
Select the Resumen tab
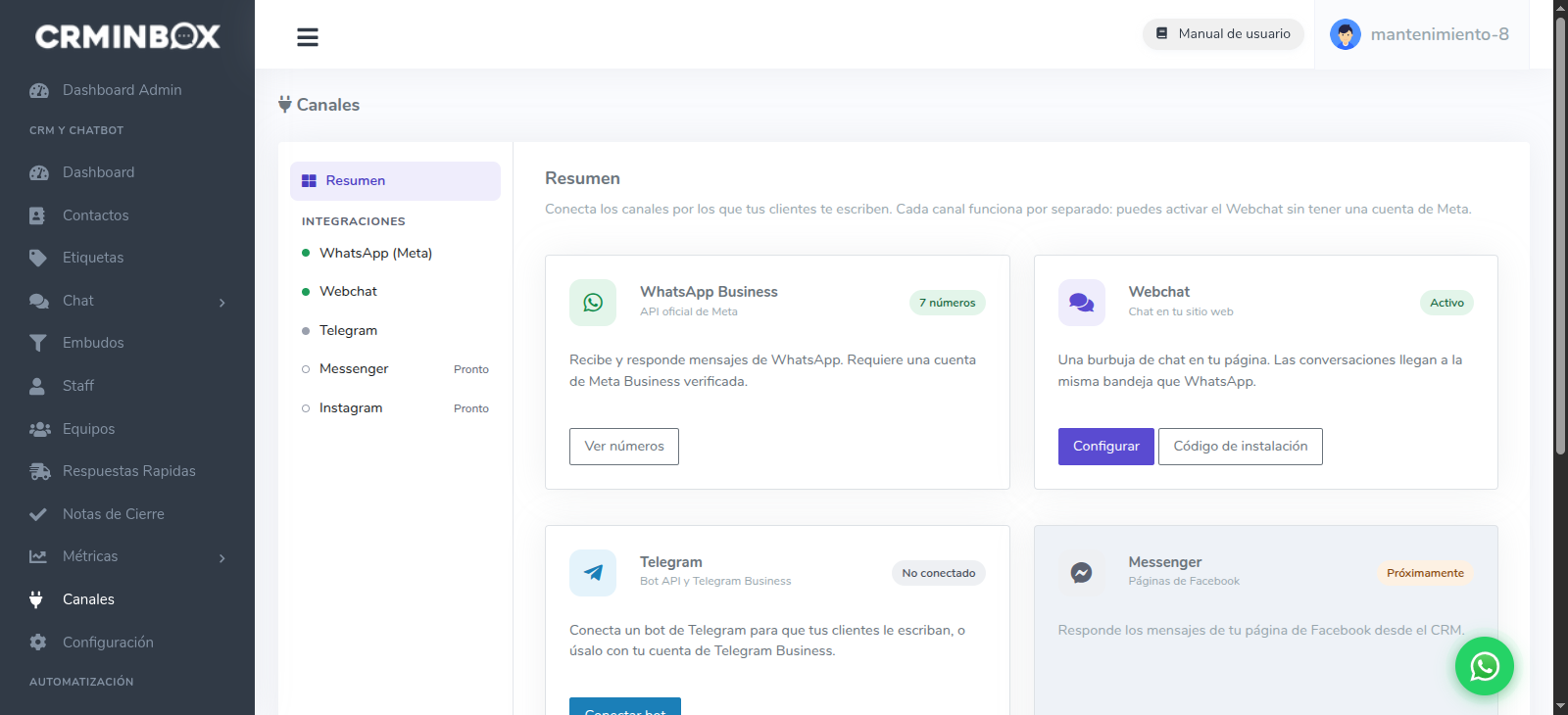pyautogui.click(x=395, y=181)
